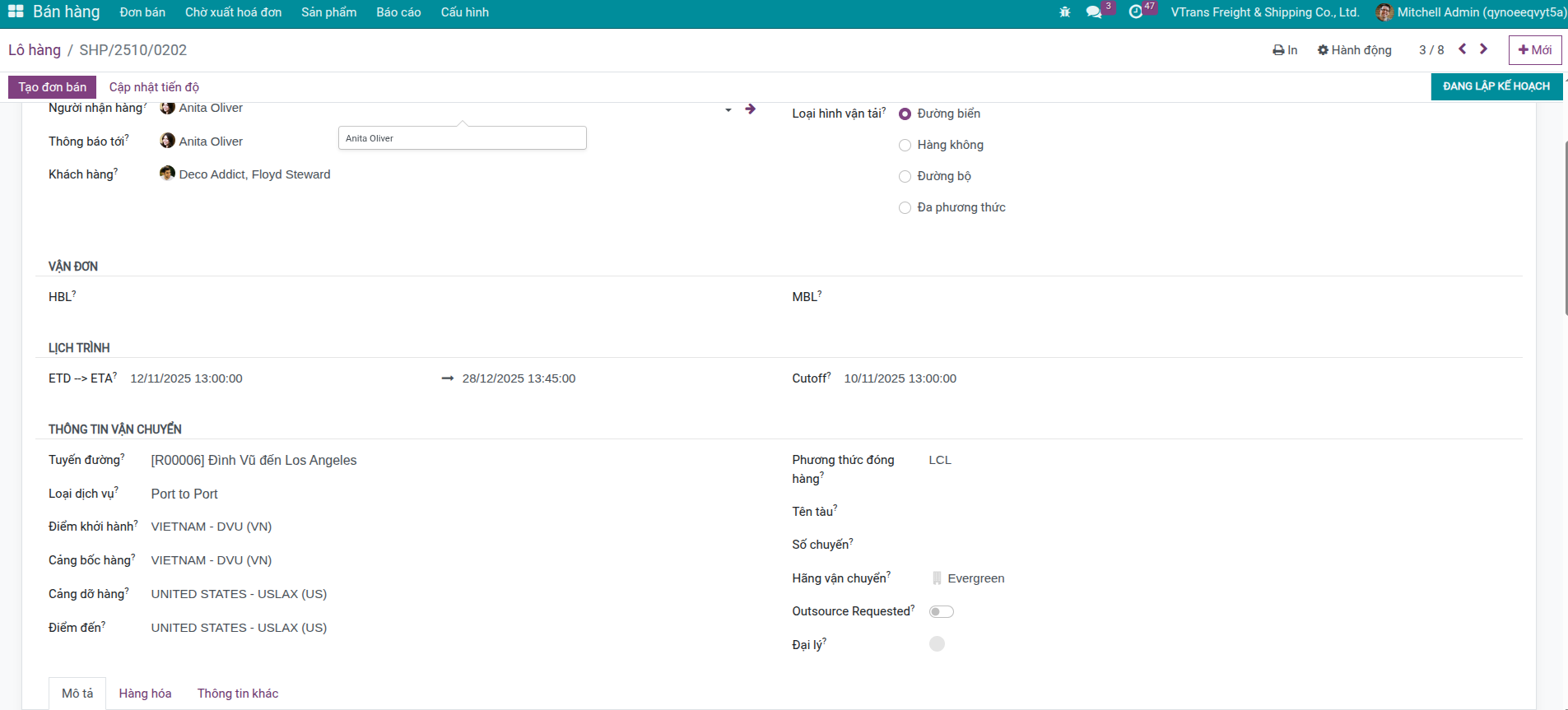Viewport: 1568px width, 710px height.
Task: Click the debug bug icon
Action: click(1064, 12)
